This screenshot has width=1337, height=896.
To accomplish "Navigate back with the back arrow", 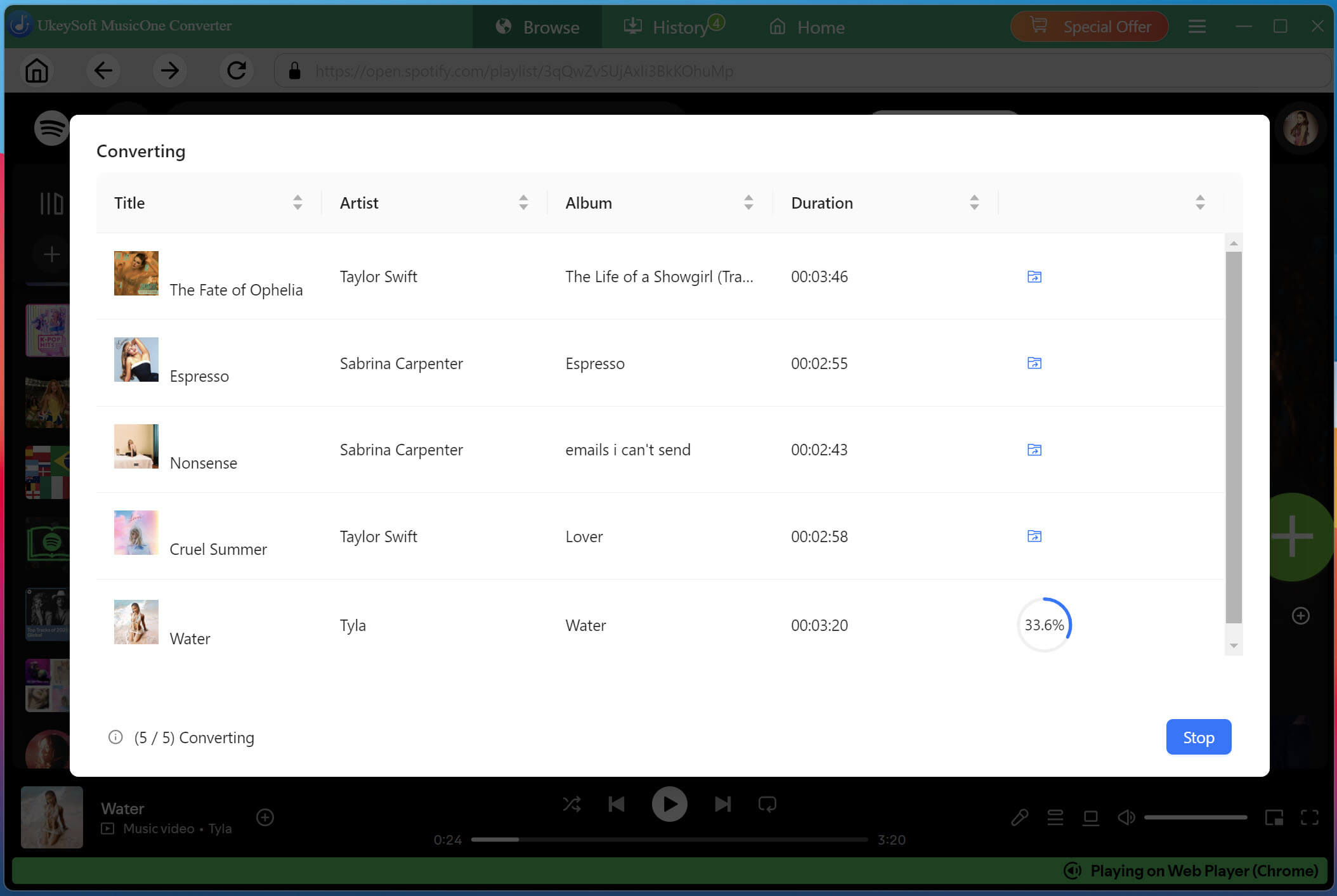I will coord(103,70).
